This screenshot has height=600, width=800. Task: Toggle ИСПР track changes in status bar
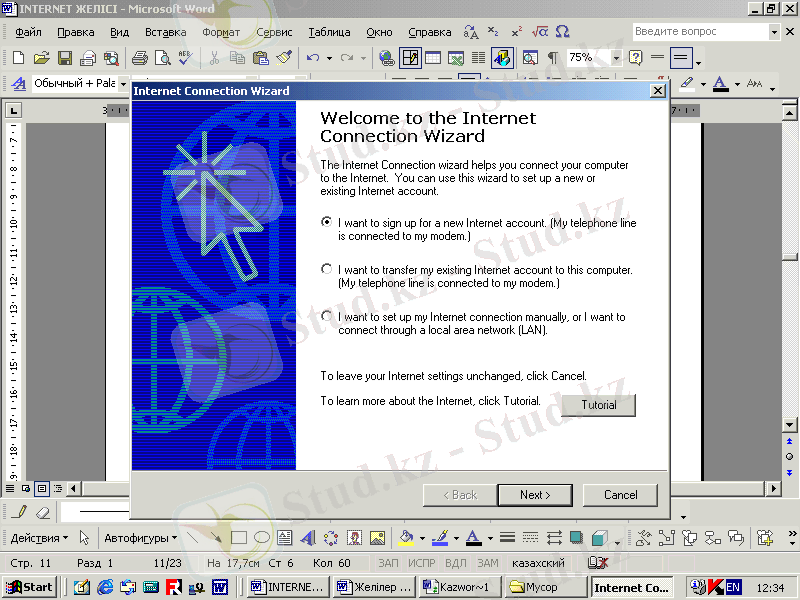coord(421,563)
